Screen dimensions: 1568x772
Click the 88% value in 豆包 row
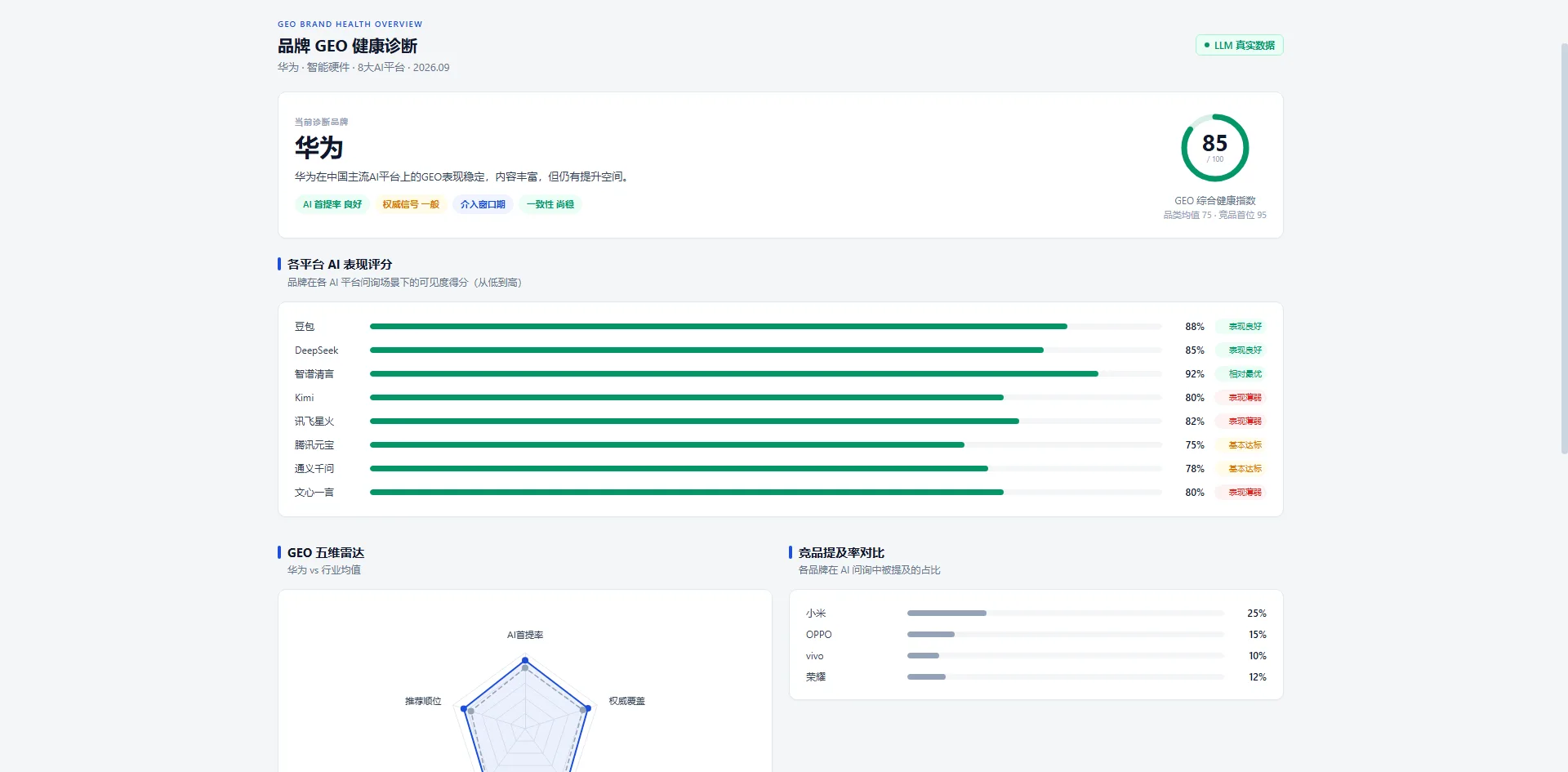click(1195, 327)
